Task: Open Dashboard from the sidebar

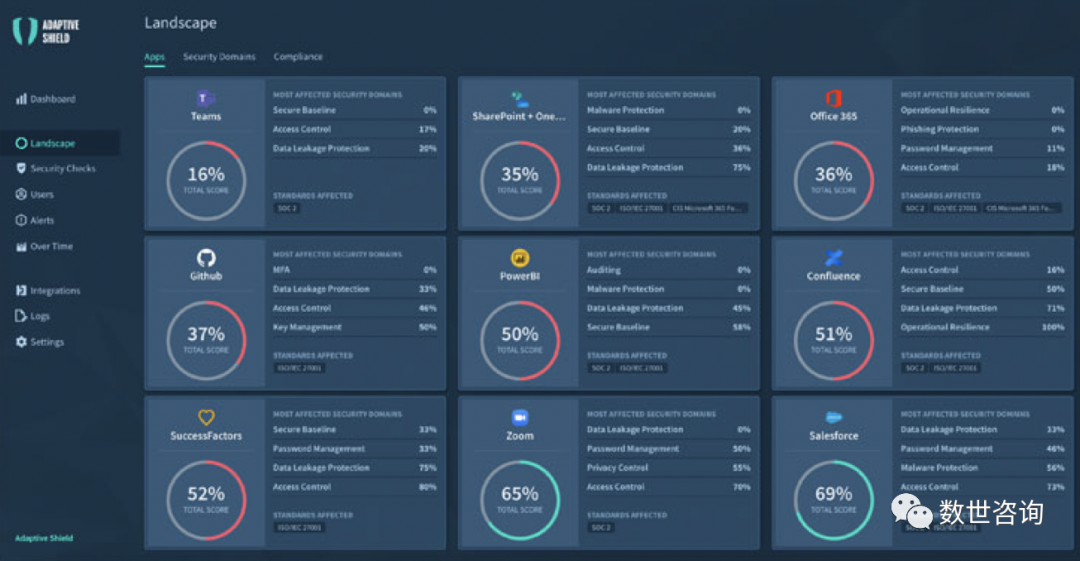Action: point(45,99)
